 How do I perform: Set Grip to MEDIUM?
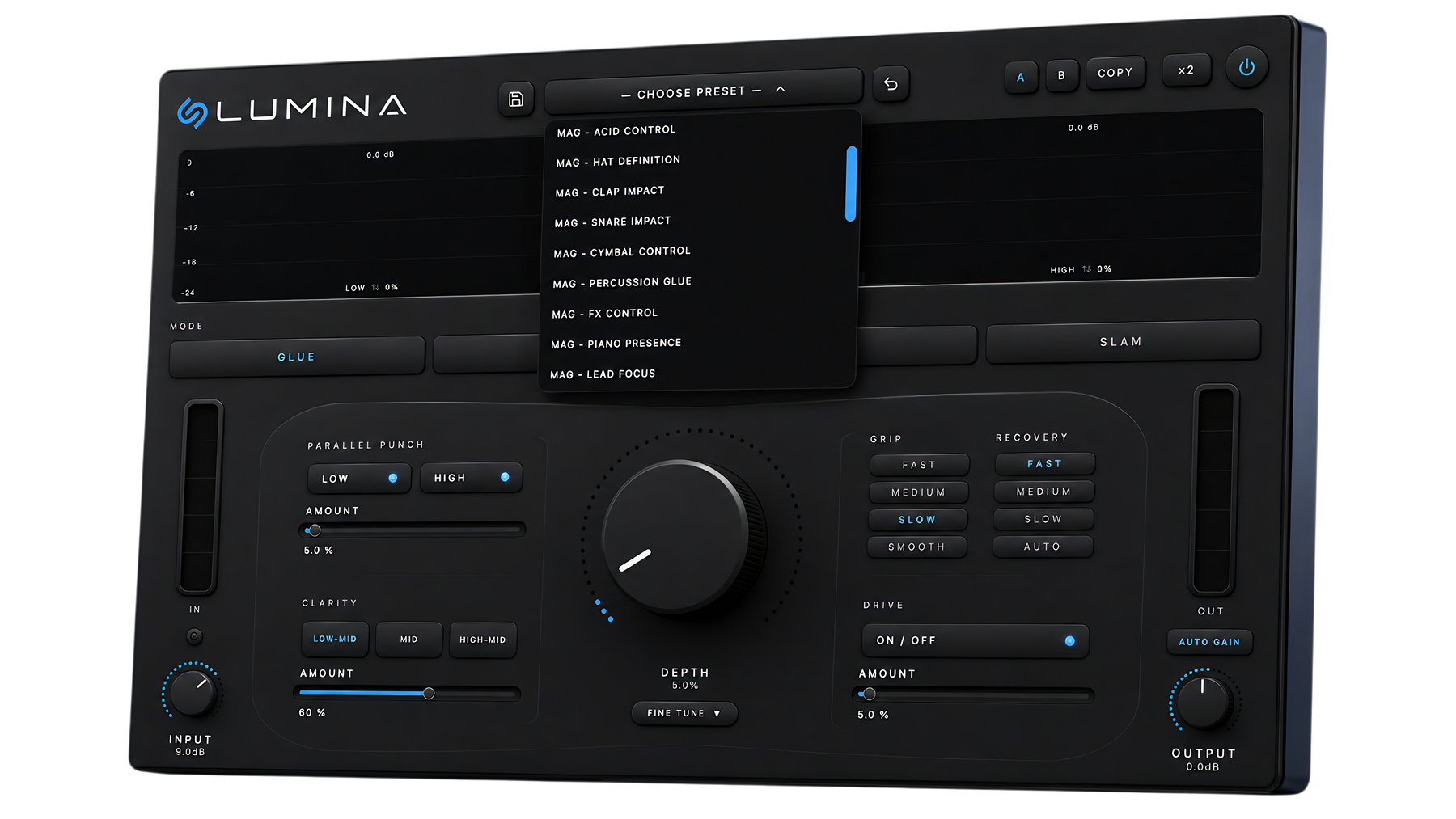[x=918, y=492]
